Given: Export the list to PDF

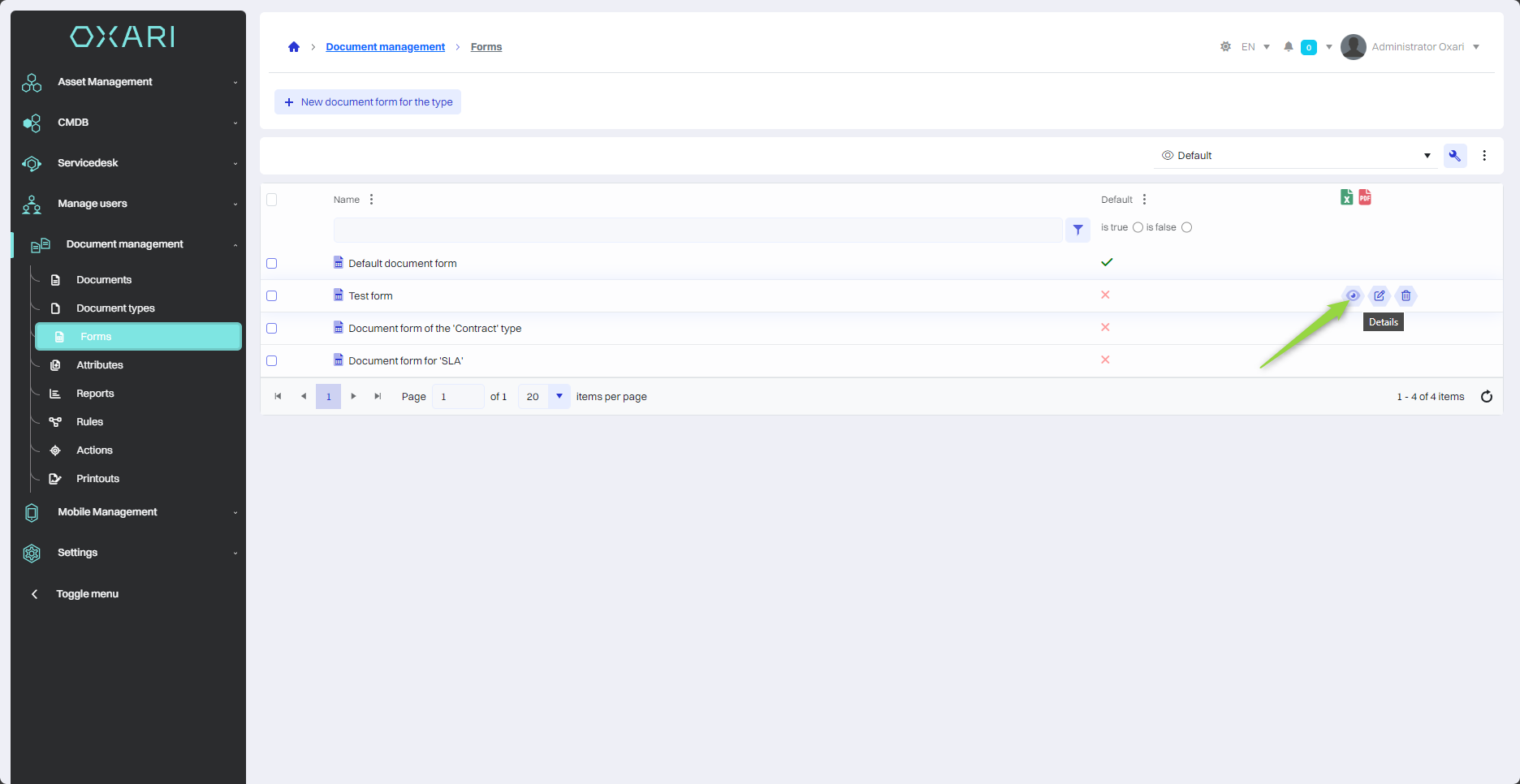Looking at the screenshot, I should pos(1365,197).
